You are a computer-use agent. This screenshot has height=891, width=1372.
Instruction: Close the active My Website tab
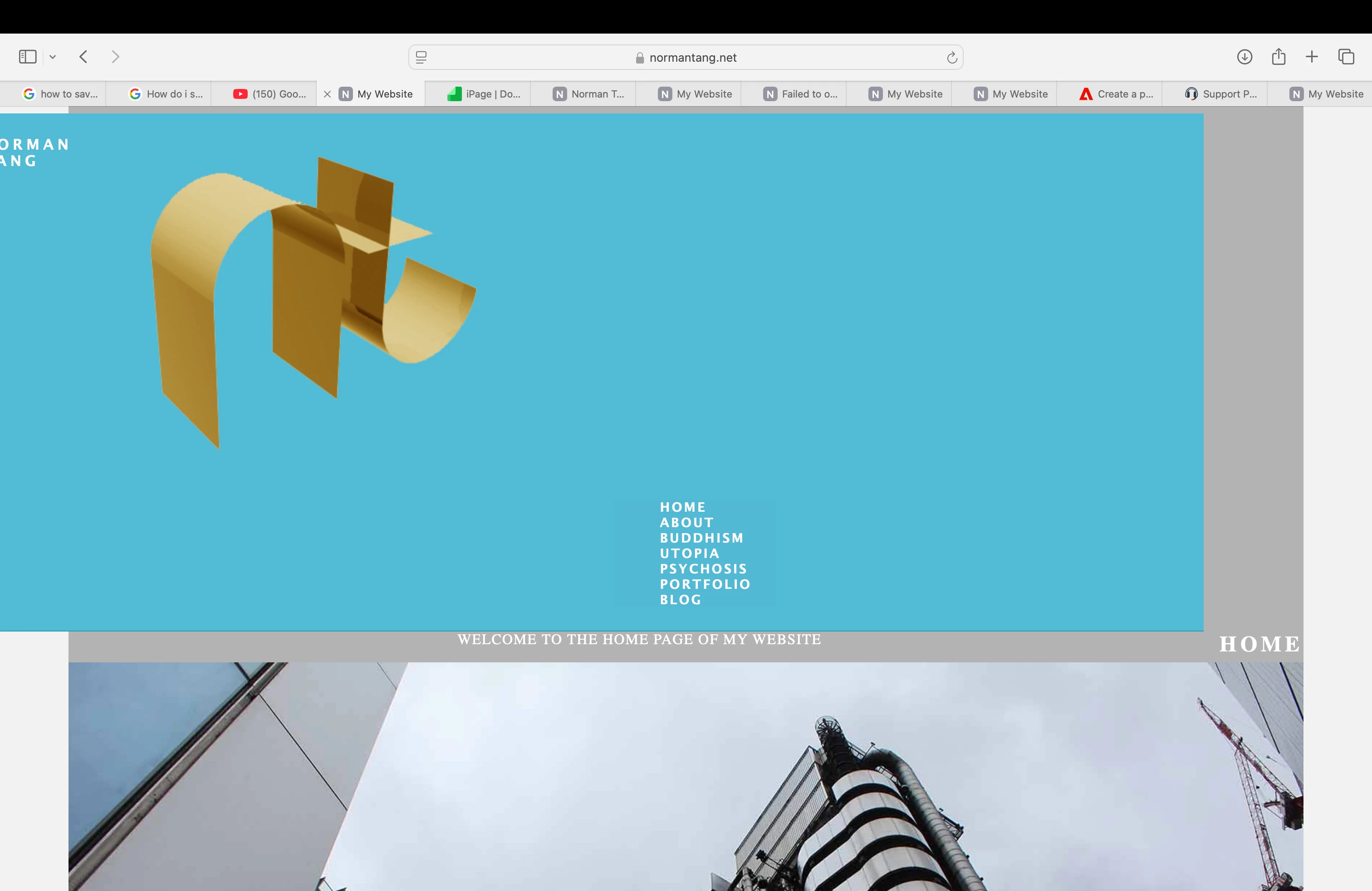[x=327, y=94]
